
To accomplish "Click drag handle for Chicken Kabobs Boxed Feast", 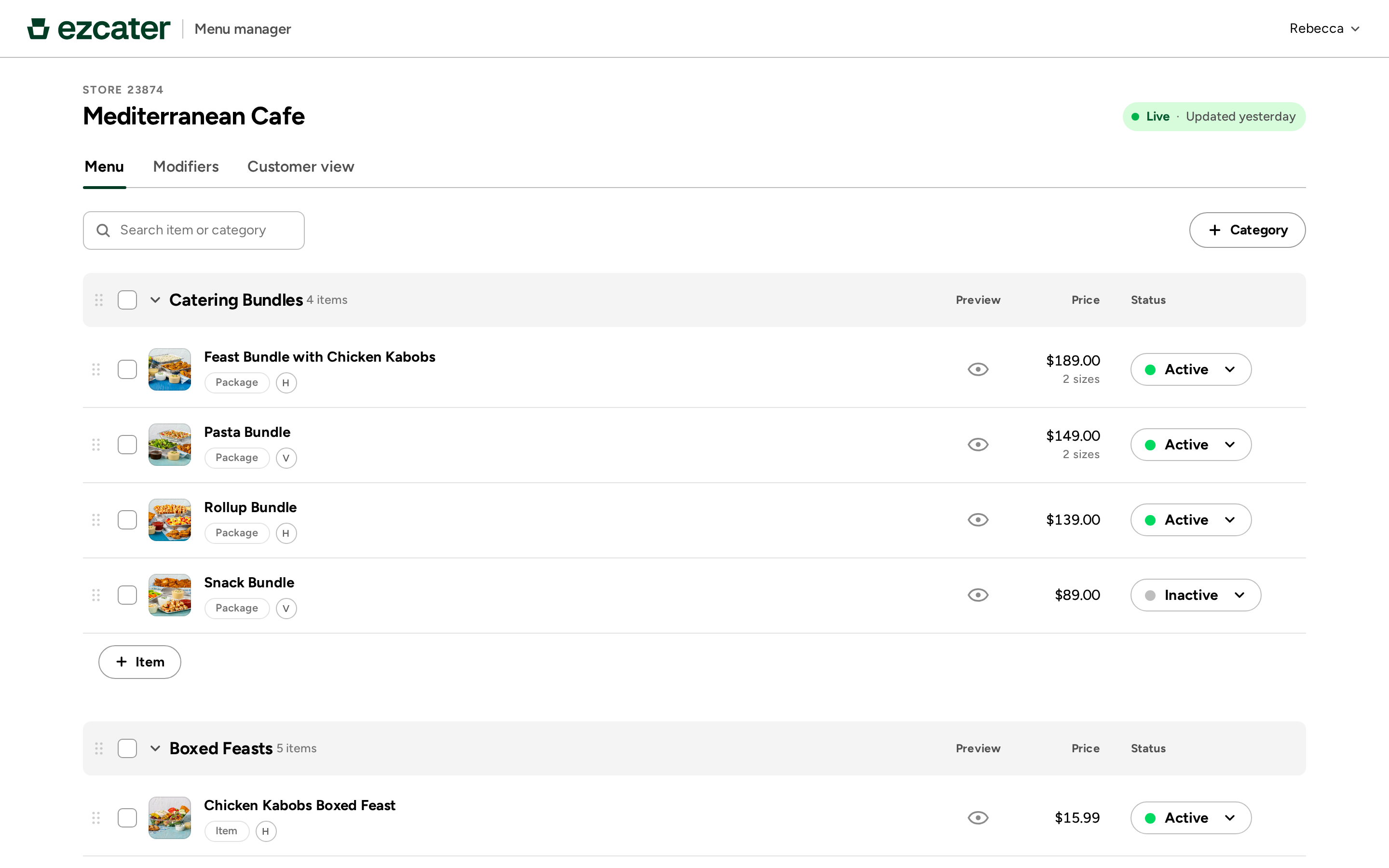I will click(x=96, y=817).
